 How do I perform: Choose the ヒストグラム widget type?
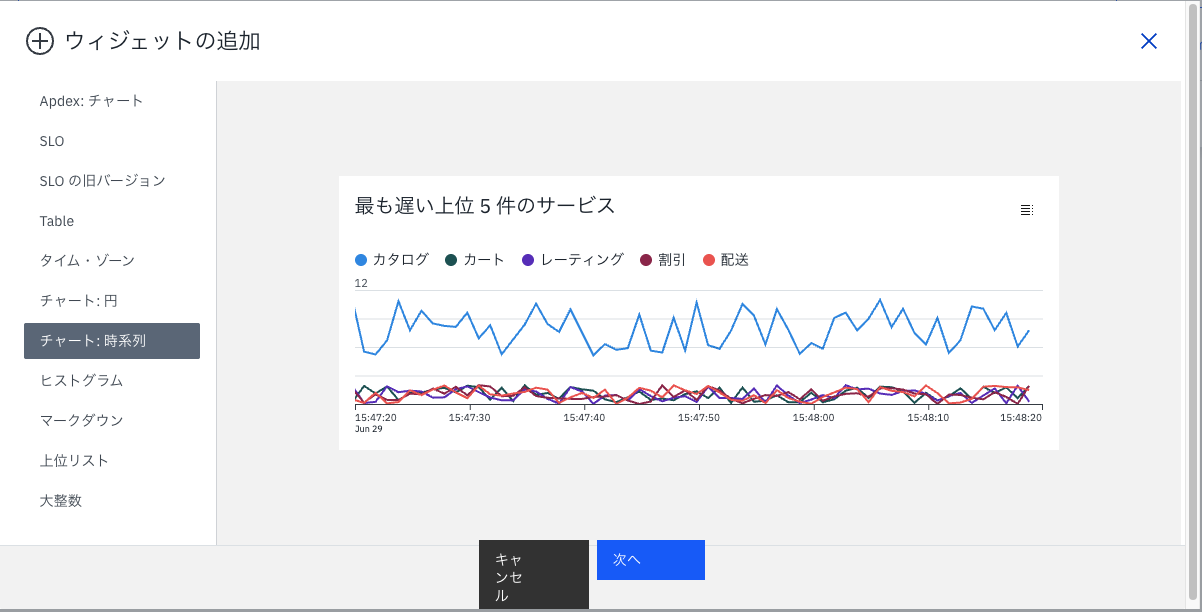pyautogui.click(x=81, y=381)
